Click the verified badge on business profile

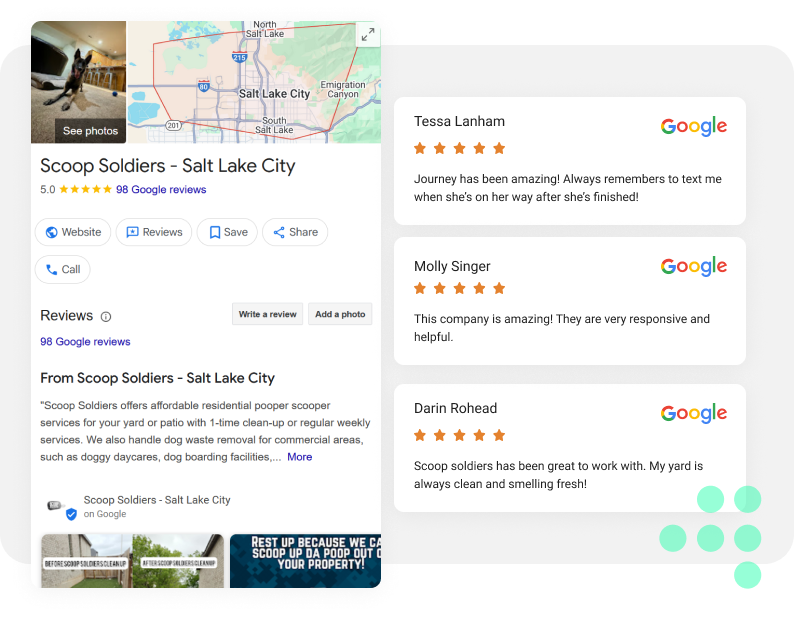point(71,514)
